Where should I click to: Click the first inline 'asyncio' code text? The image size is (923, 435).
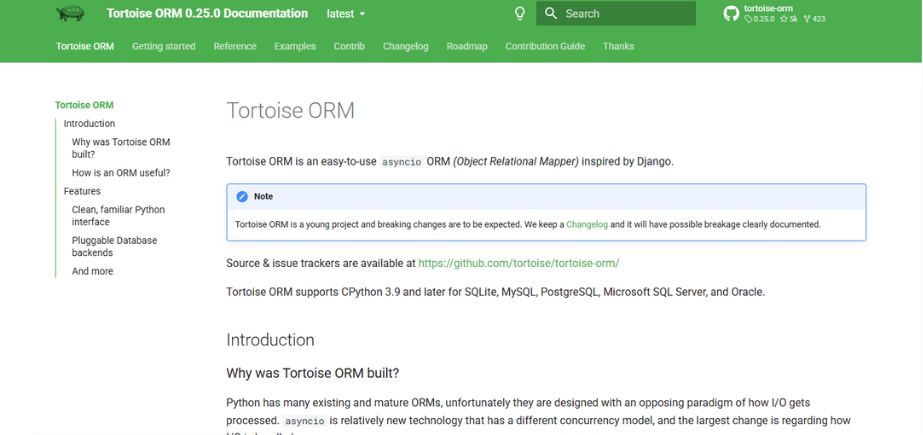[x=401, y=162]
